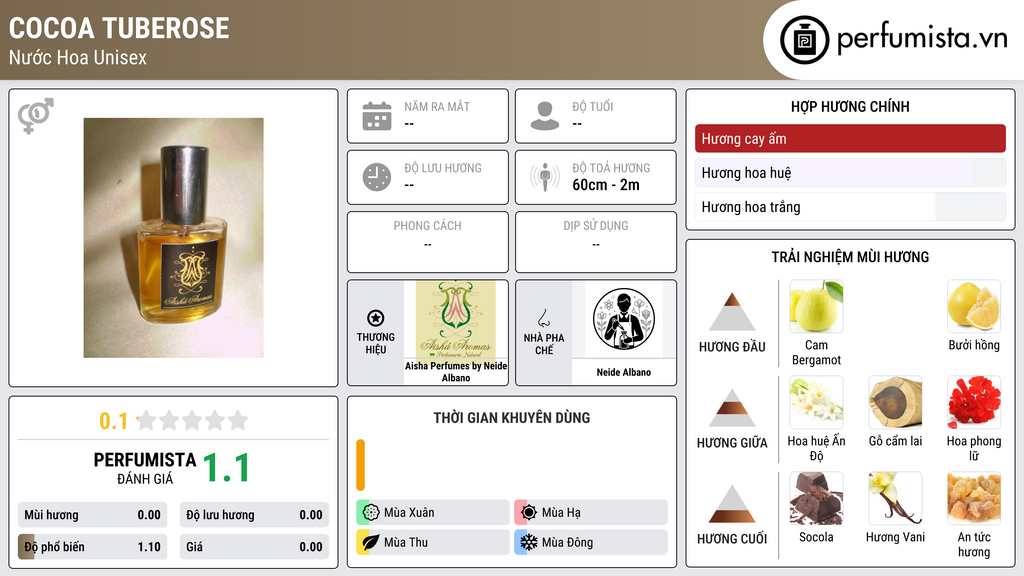Image resolution: width=1024 pixels, height=576 pixels.
Task: Click the perfumista.vn bottle logo icon
Action: (804, 40)
